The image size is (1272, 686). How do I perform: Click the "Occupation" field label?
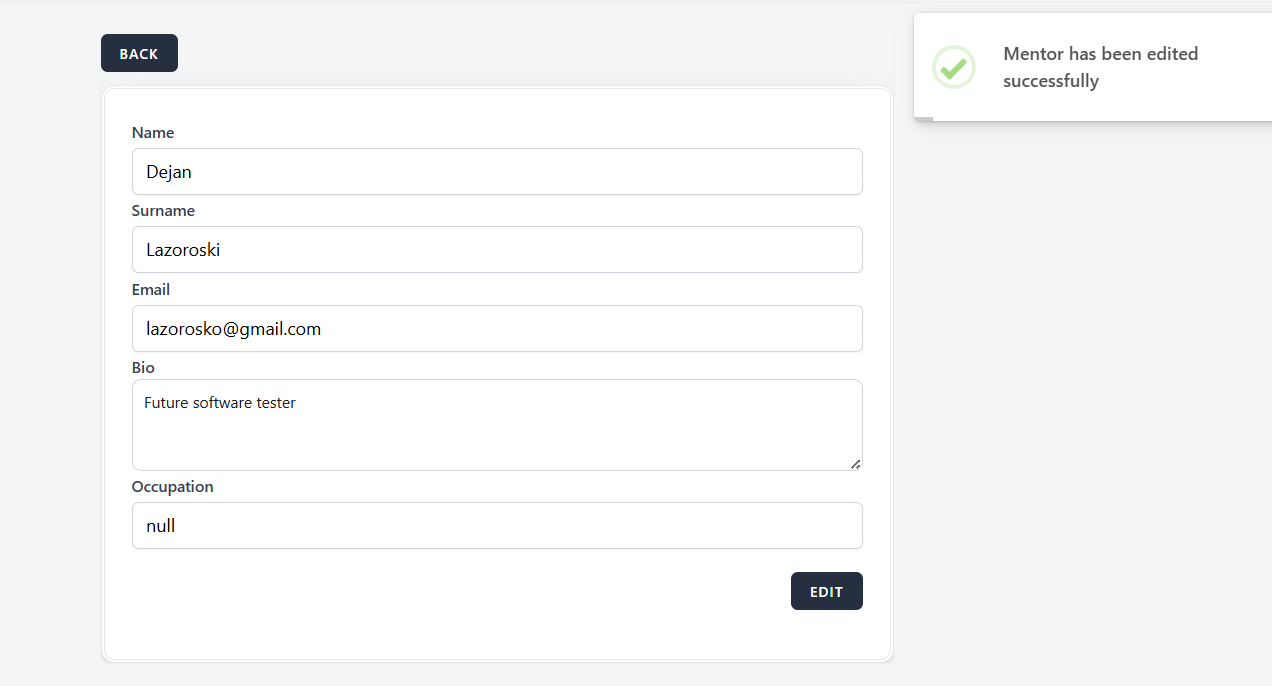[172, 487]
